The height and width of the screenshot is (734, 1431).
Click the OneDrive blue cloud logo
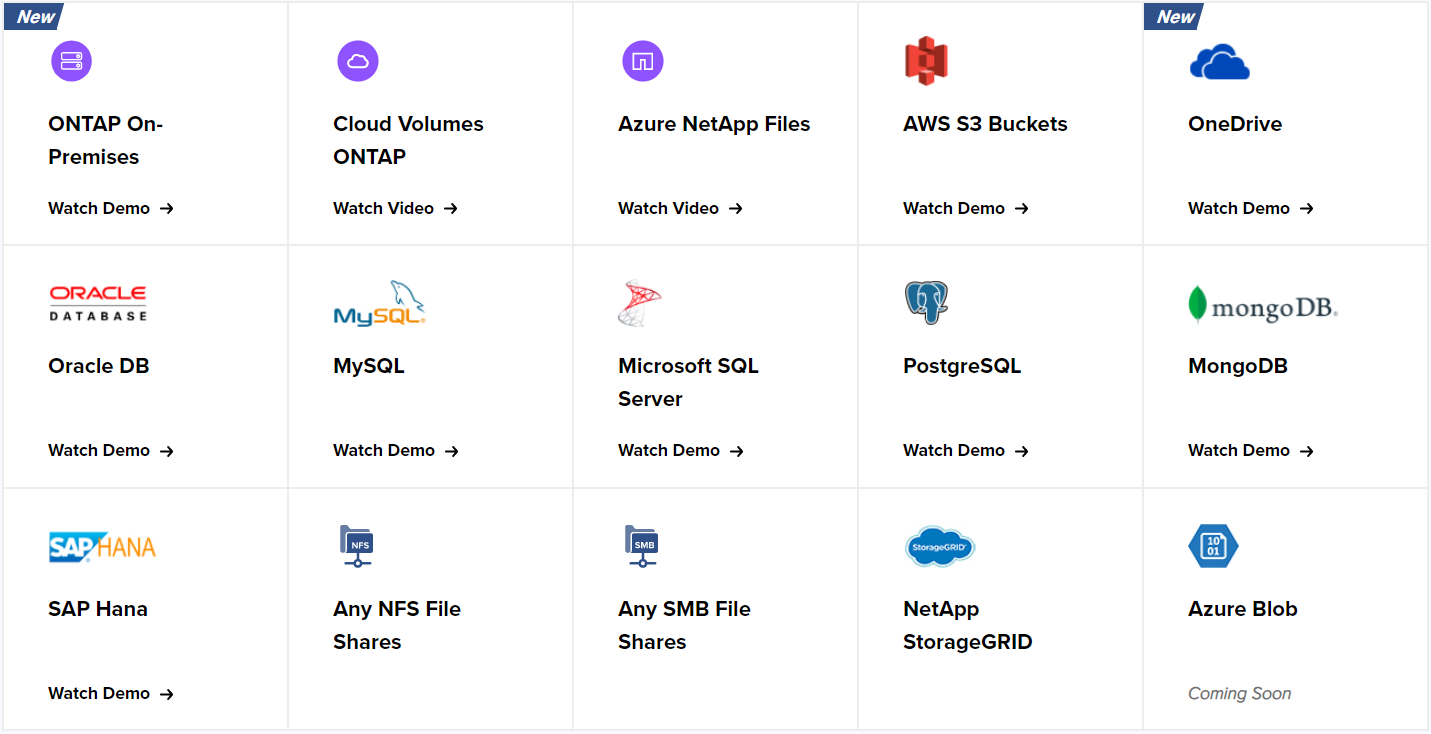pyautogui.click(x=1219, y=62)
